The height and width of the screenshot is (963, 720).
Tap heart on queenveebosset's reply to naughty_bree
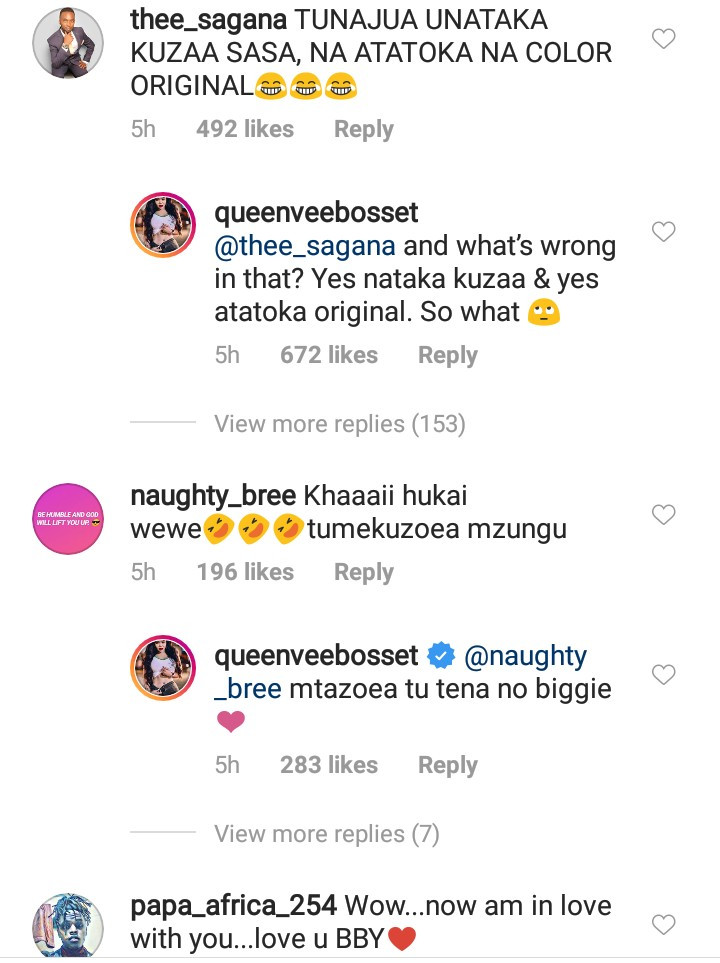click(664, 676)
